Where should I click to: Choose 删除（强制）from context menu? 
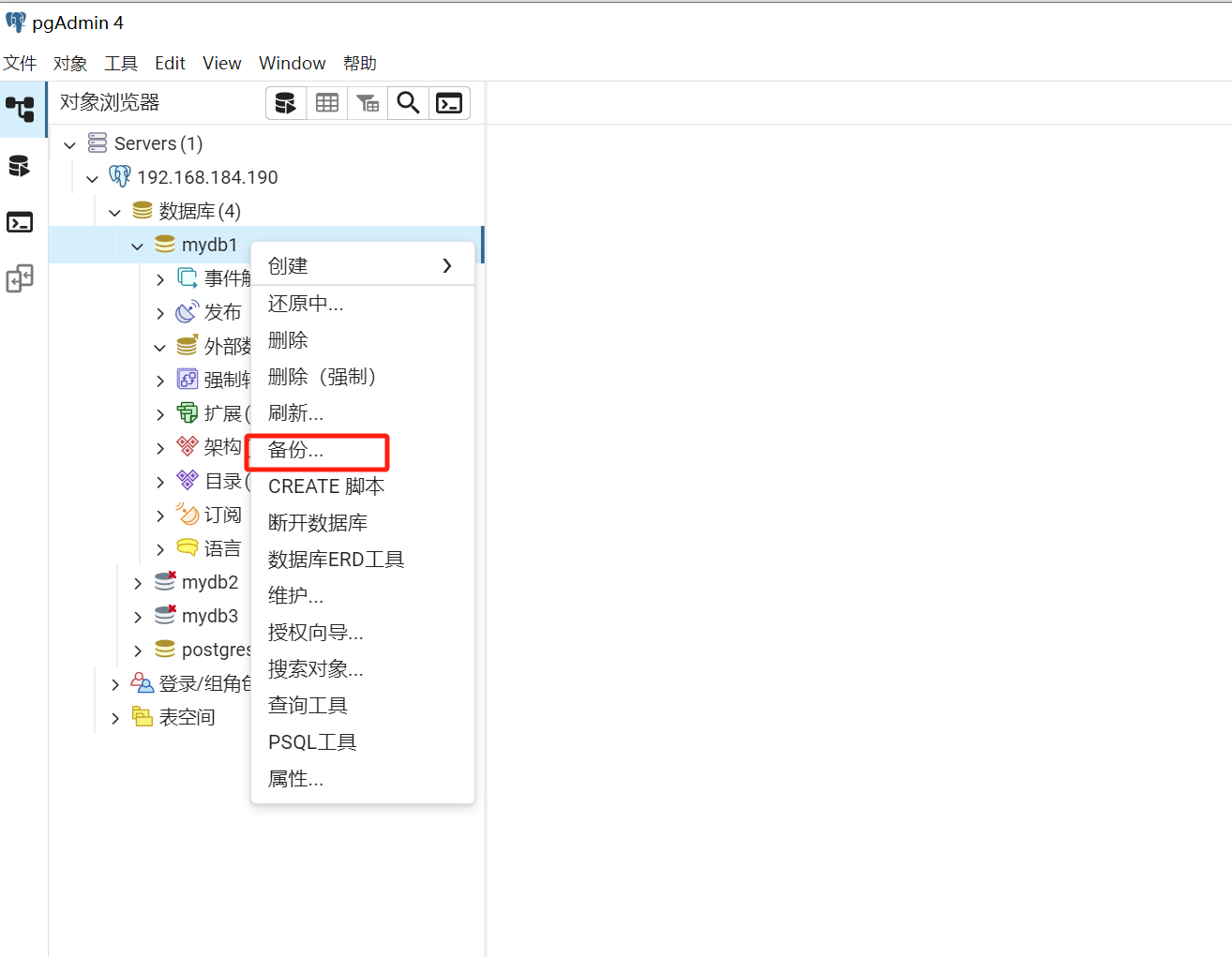(363, 377)
